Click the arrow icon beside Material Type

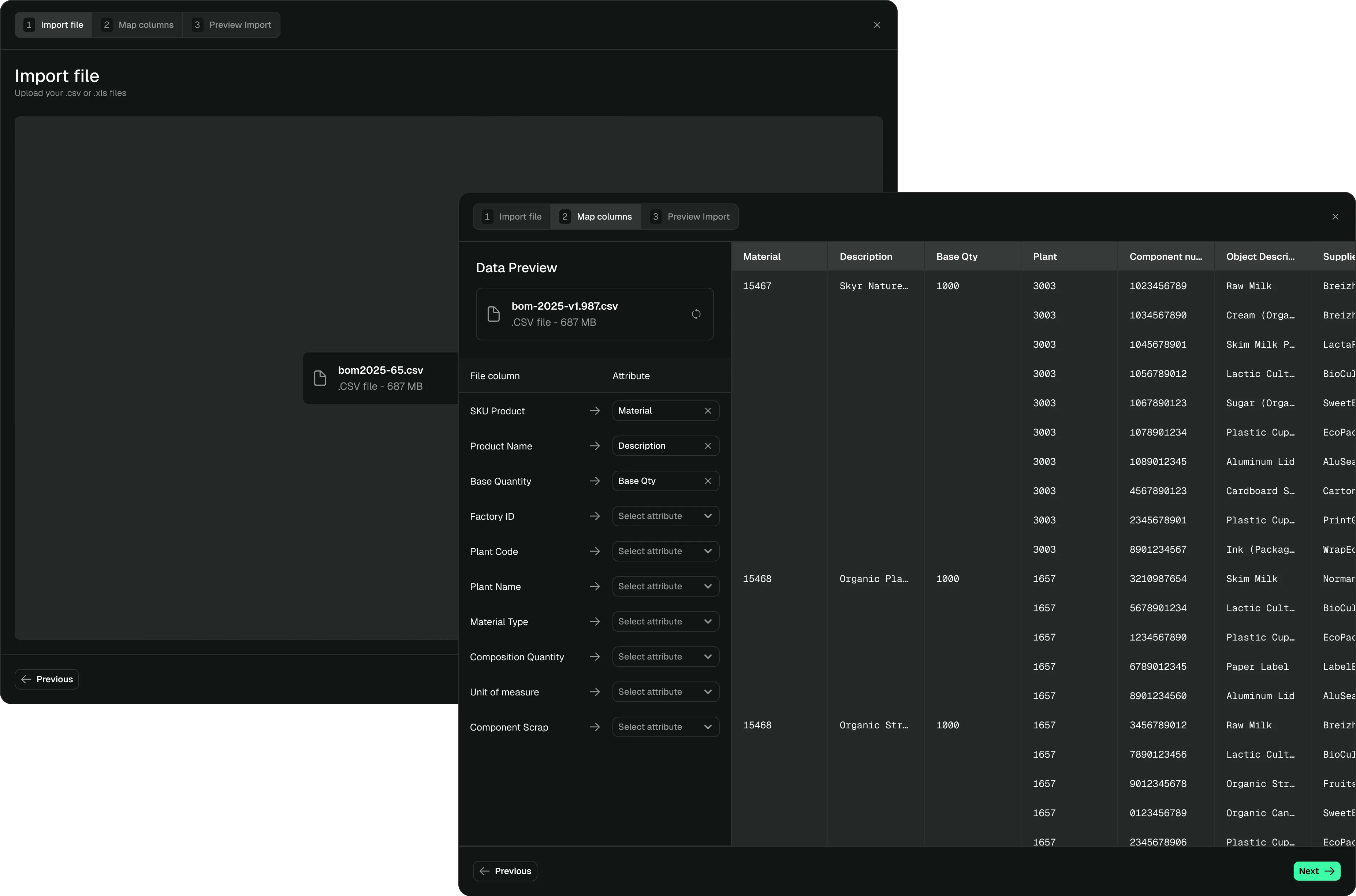click(595, 622)
